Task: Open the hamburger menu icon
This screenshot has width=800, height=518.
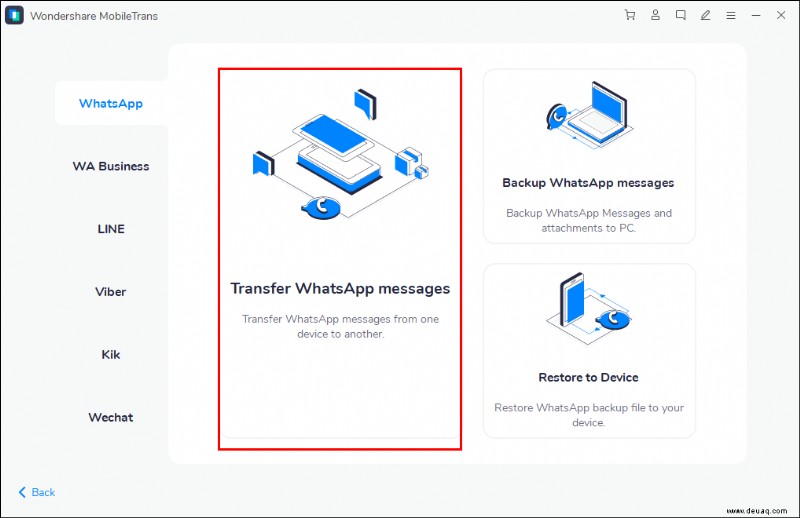Action: tap(731, 16)
